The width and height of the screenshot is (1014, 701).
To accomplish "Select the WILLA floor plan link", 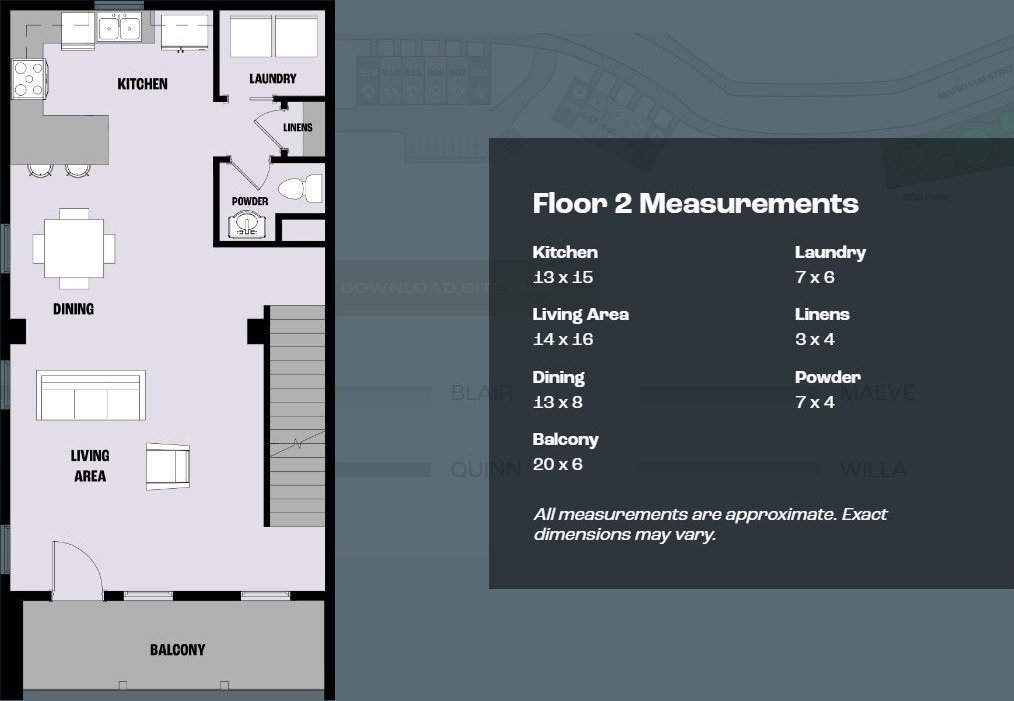I will (x=873, y=469).
